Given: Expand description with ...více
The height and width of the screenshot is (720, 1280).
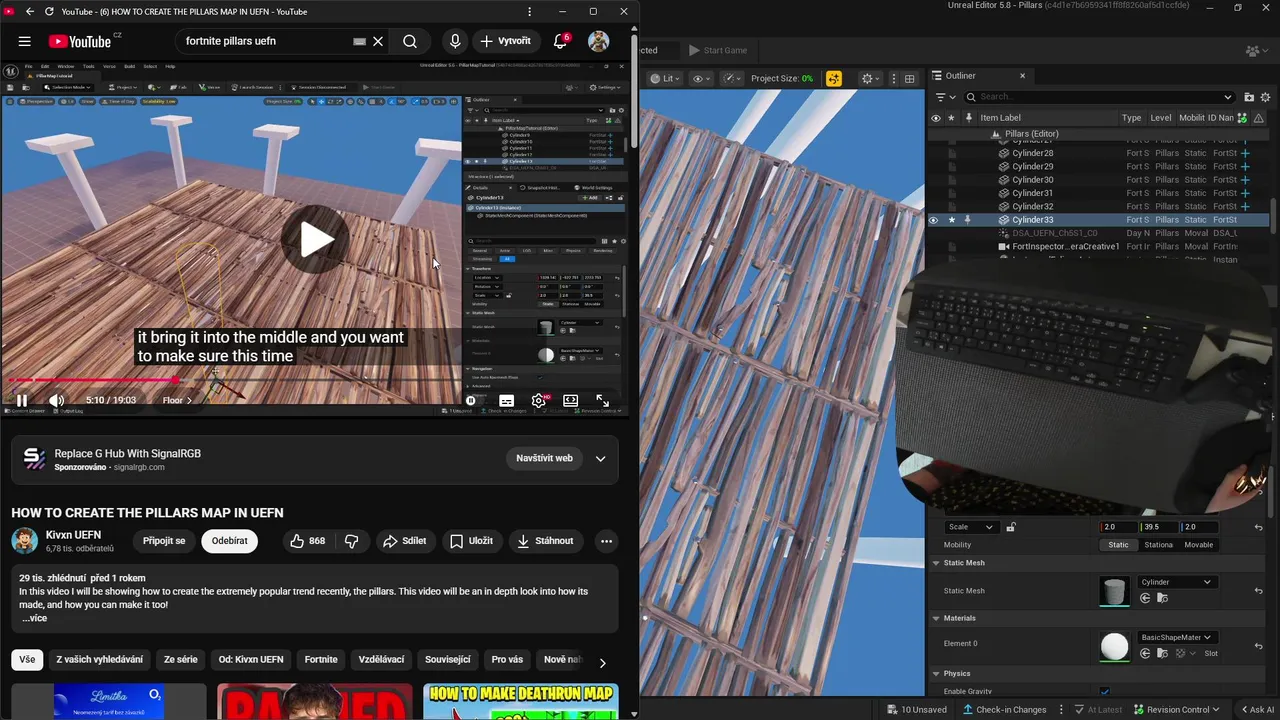Looking at the screenshot, I should 35,618.
